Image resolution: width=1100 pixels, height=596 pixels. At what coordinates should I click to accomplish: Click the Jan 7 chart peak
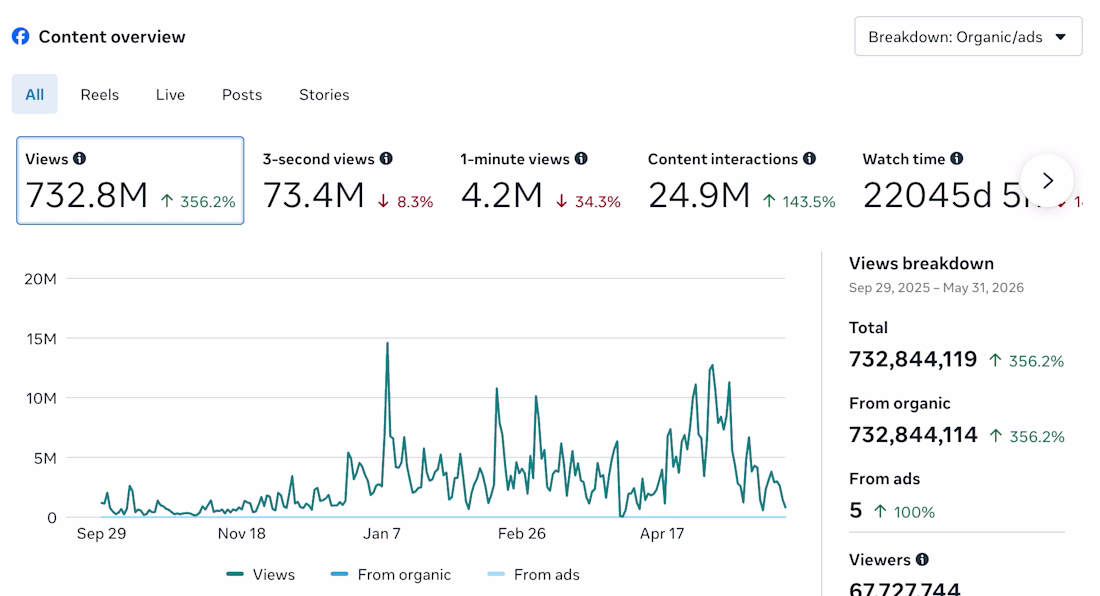coord(387,344)
